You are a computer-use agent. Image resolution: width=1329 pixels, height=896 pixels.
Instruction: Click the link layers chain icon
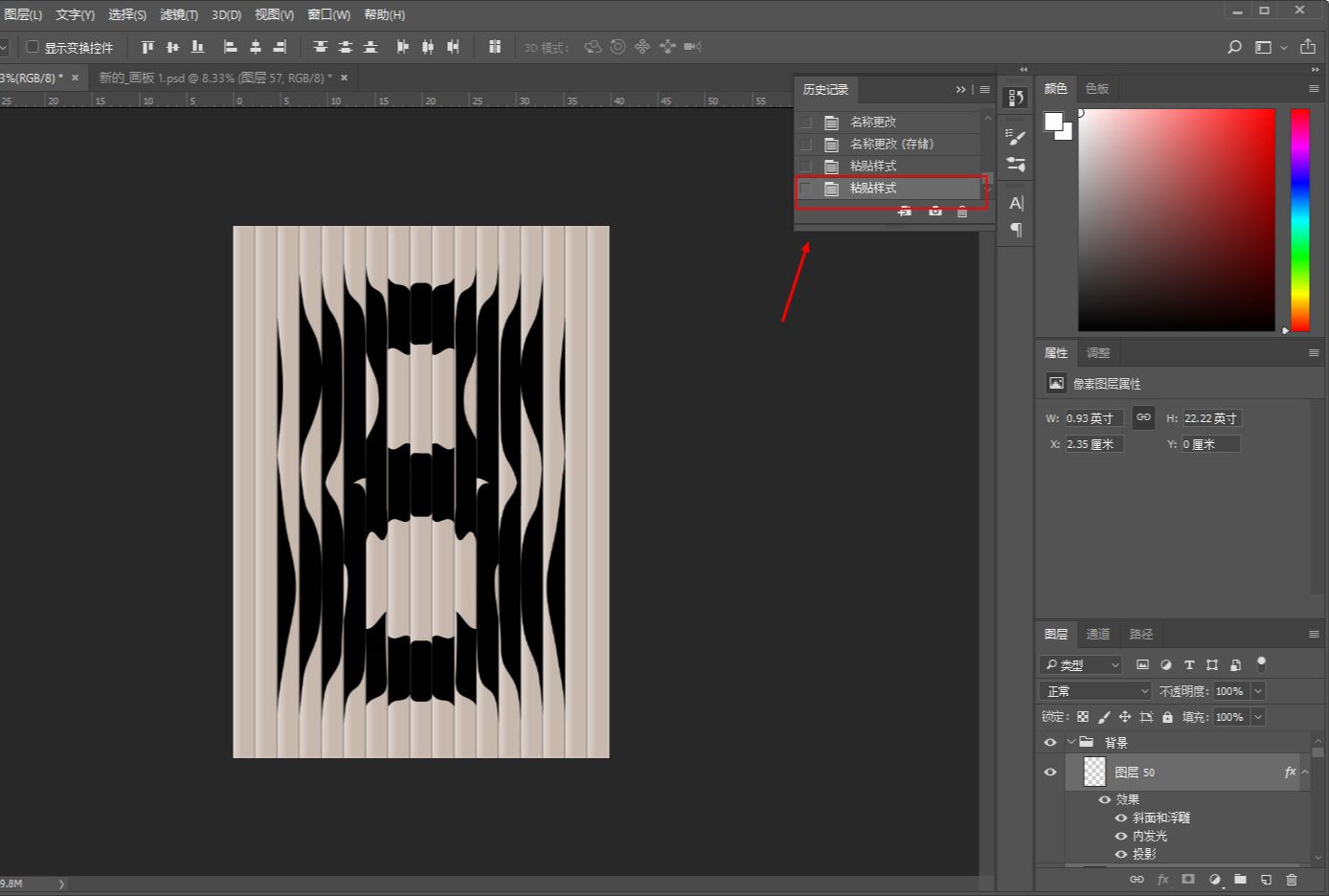coord(1137,879)
